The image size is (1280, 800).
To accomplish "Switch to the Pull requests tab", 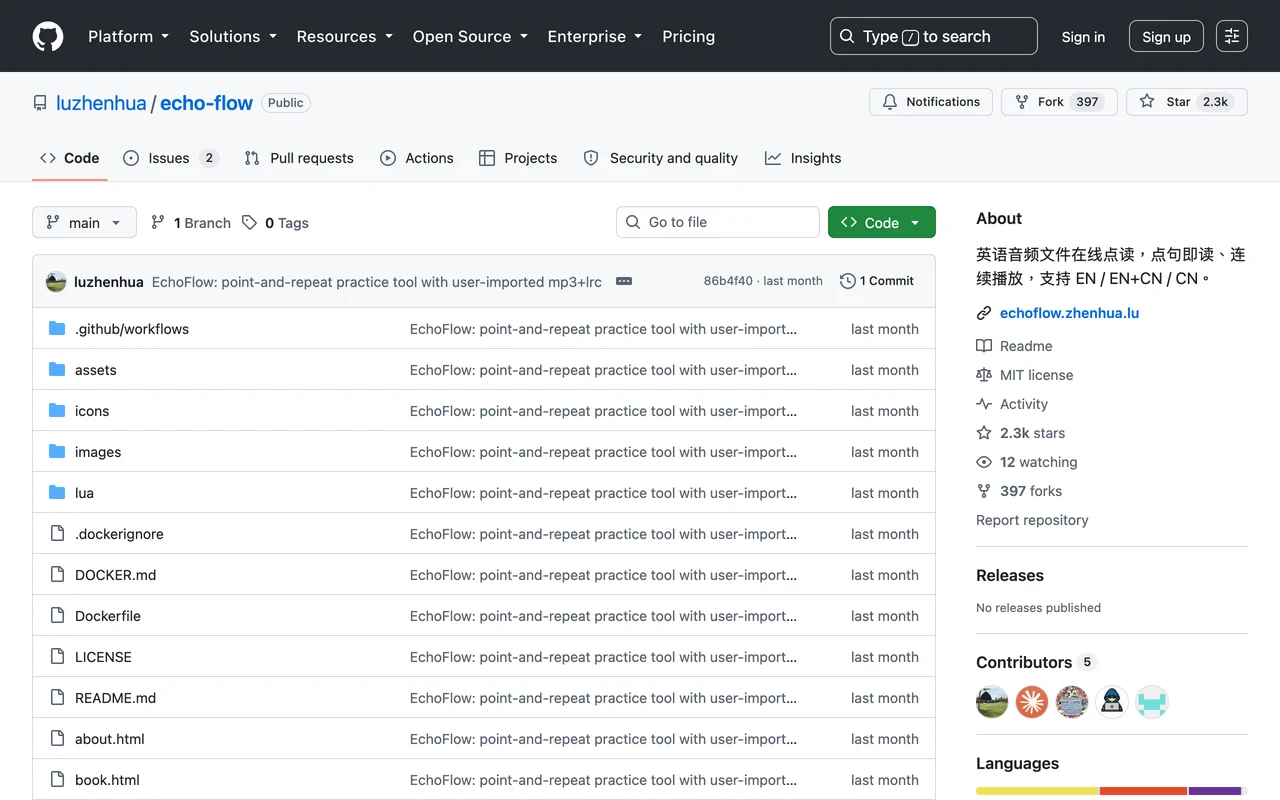I will tap(299, 158).
